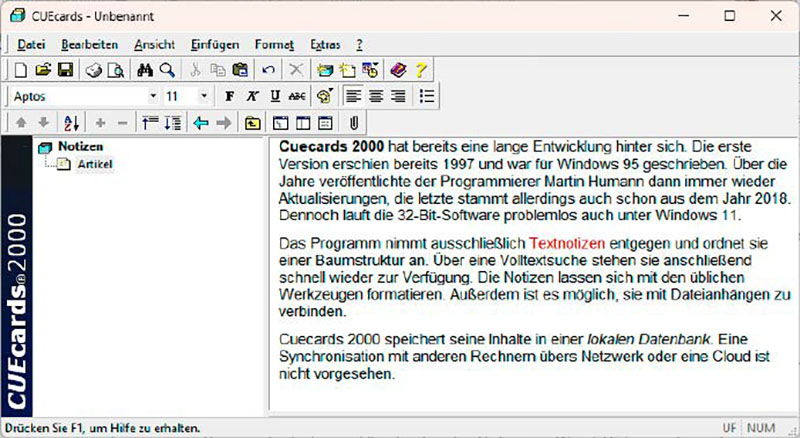Open the Bearbeiten menu
Viewport: 800px width, 438px height.
(x=89, y=45)
